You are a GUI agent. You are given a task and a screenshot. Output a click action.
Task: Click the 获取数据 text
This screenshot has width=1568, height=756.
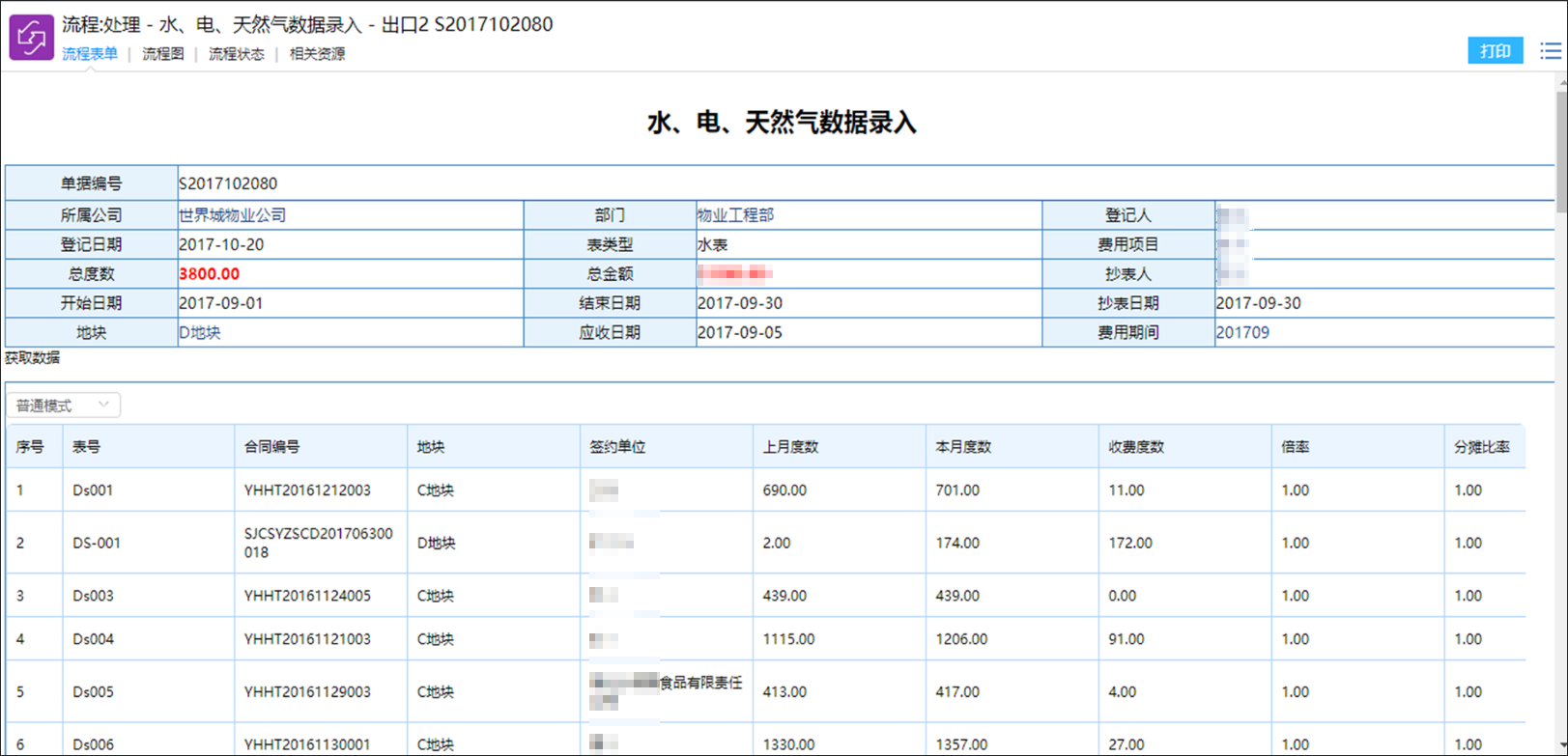tap(33, 358)
